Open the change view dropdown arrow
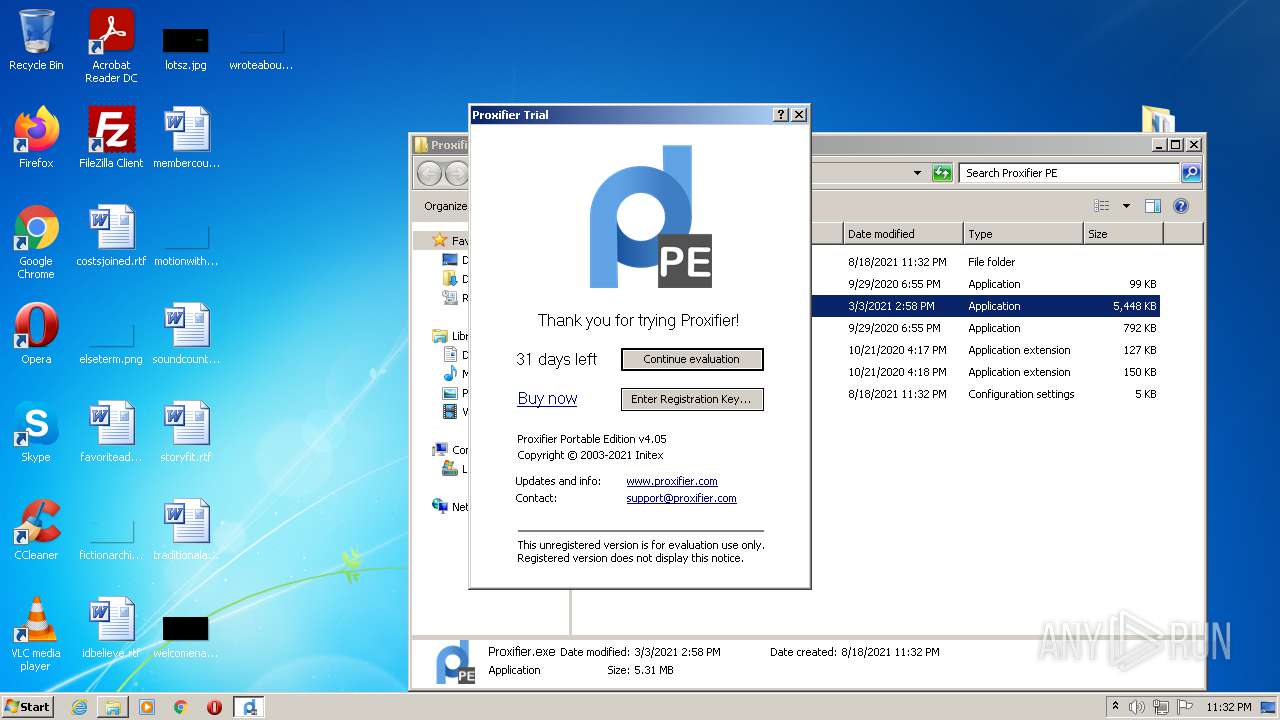 click(1126, 206)
